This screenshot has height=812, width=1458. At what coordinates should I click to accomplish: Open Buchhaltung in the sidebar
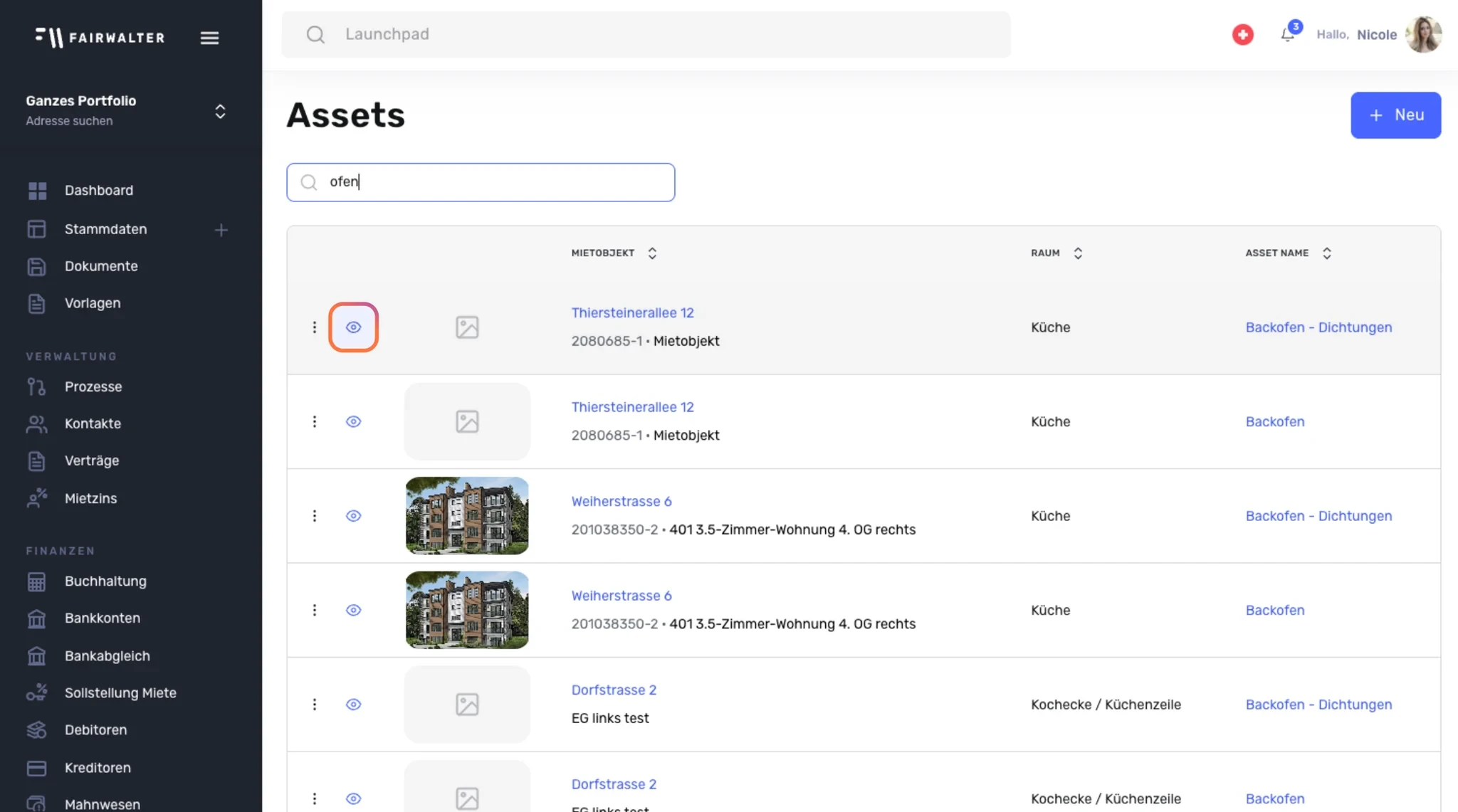point(105,581)
